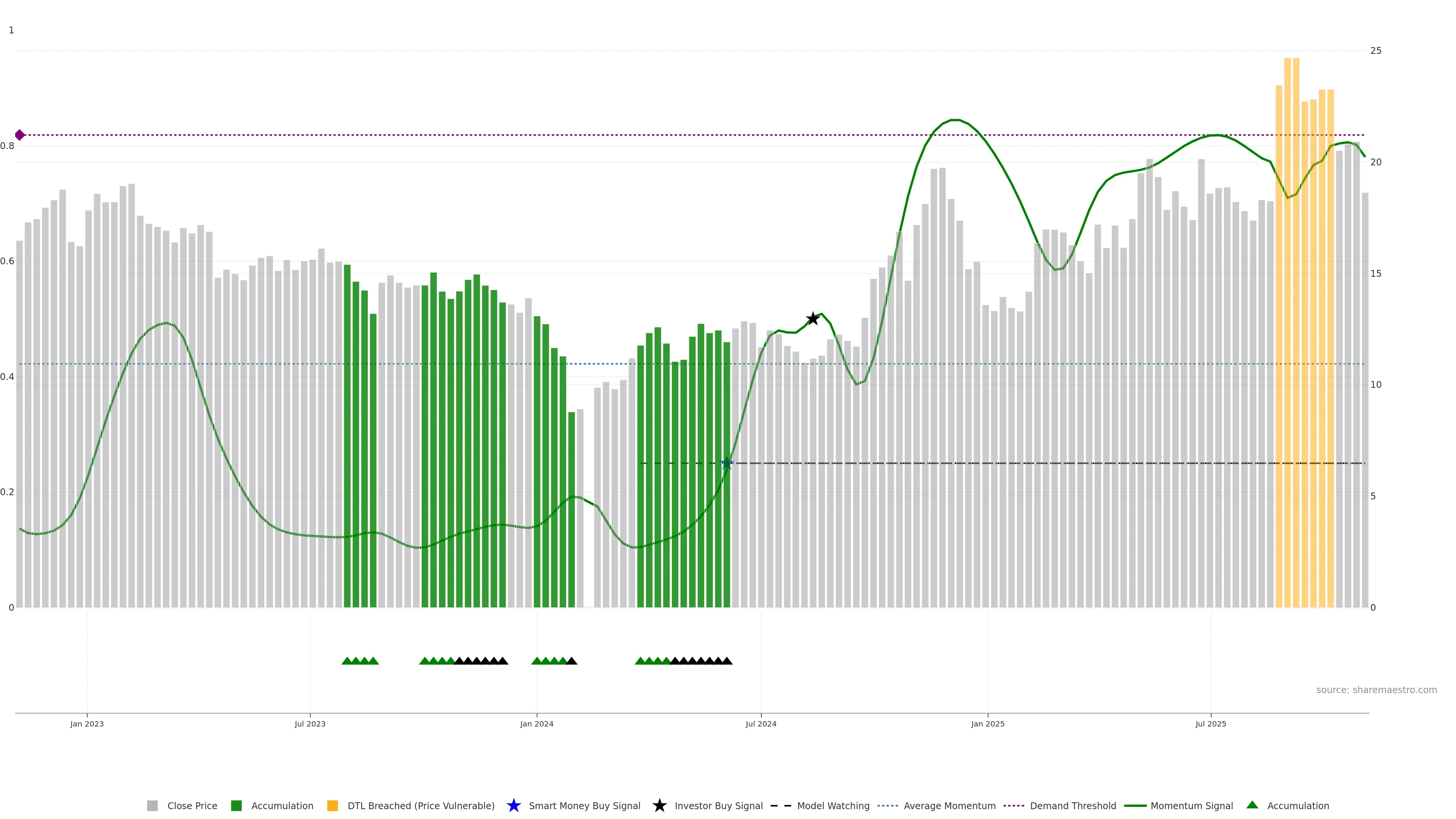Viewport: 1456px width, 819px height.
Task: Click the purple Demand Threshold diamond marker
Action: click(x=20, y=135)
